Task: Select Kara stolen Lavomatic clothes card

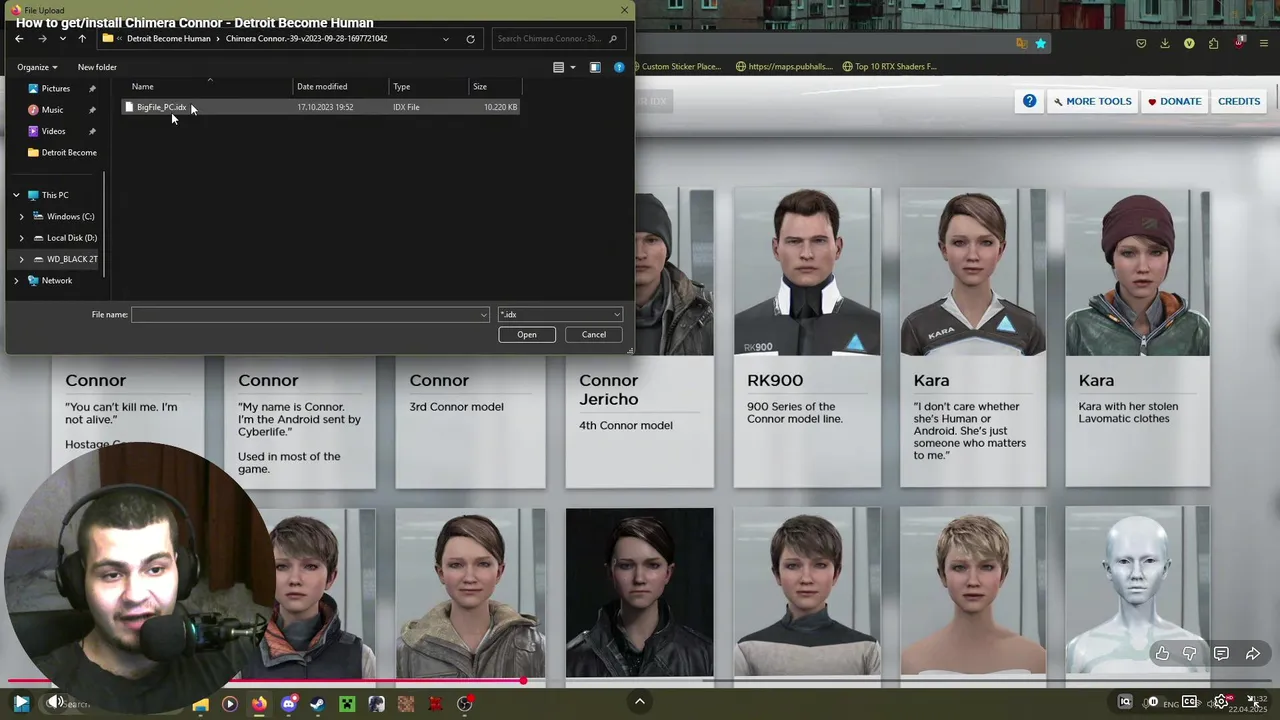Action: [1137, 338]
